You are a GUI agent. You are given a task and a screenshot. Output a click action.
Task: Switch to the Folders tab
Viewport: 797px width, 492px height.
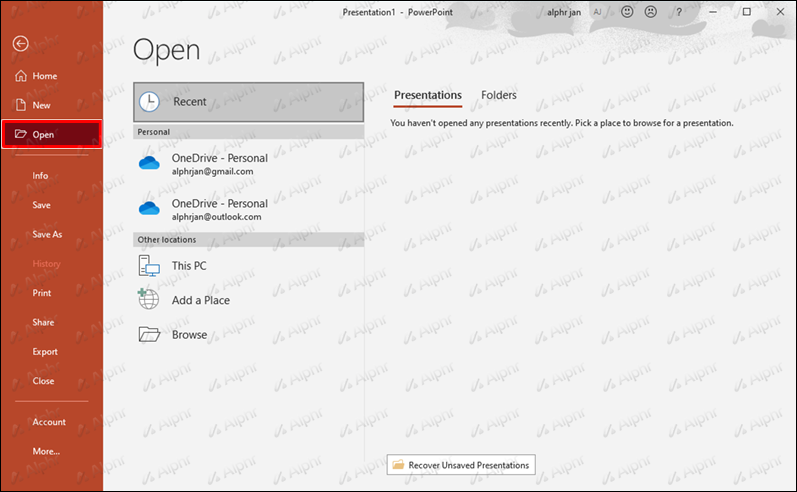coord(499,95)
